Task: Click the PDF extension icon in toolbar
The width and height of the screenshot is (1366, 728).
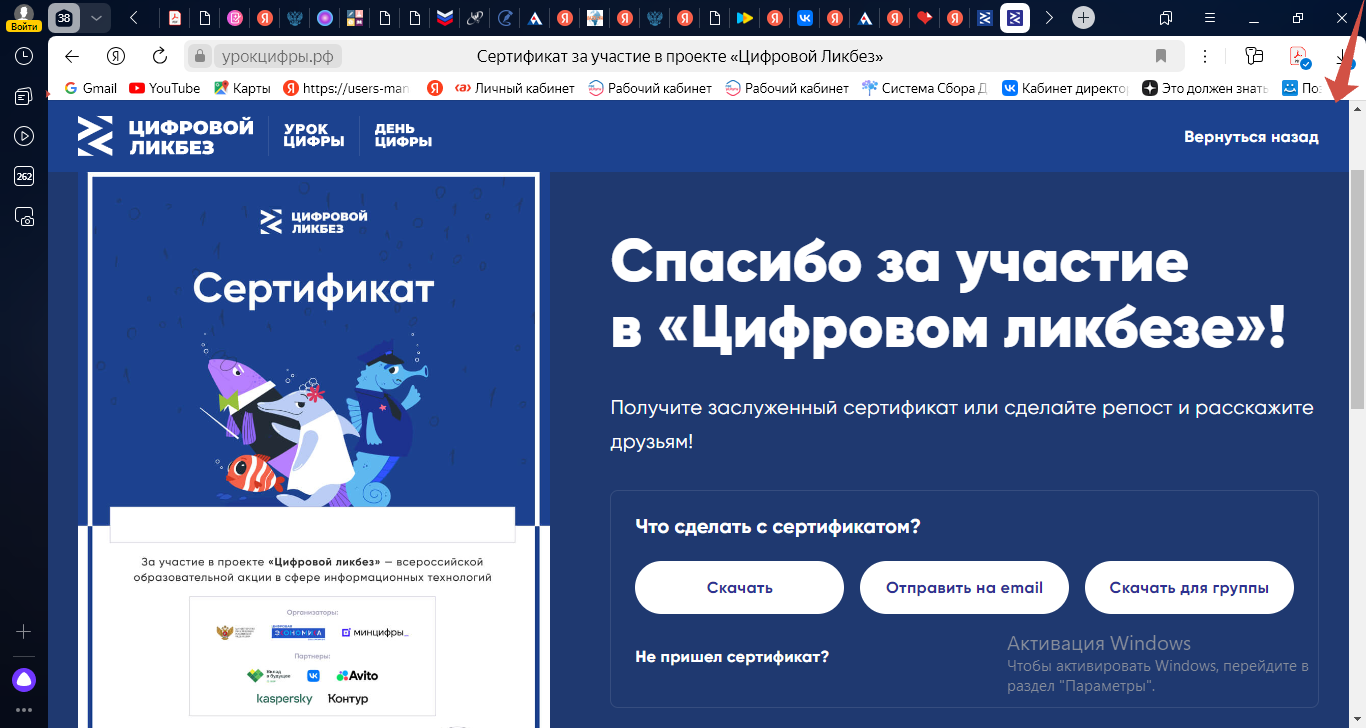Action: tap(1299, 56)
